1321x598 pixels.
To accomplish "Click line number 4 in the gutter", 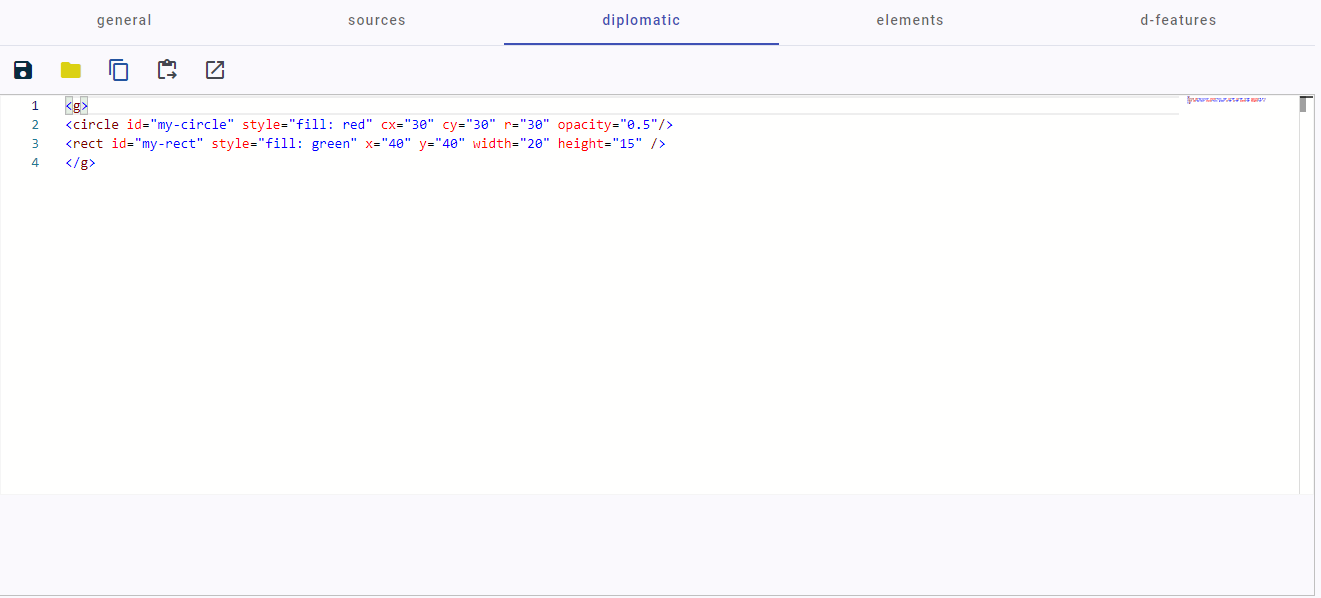I will click(x=35, y=163).
